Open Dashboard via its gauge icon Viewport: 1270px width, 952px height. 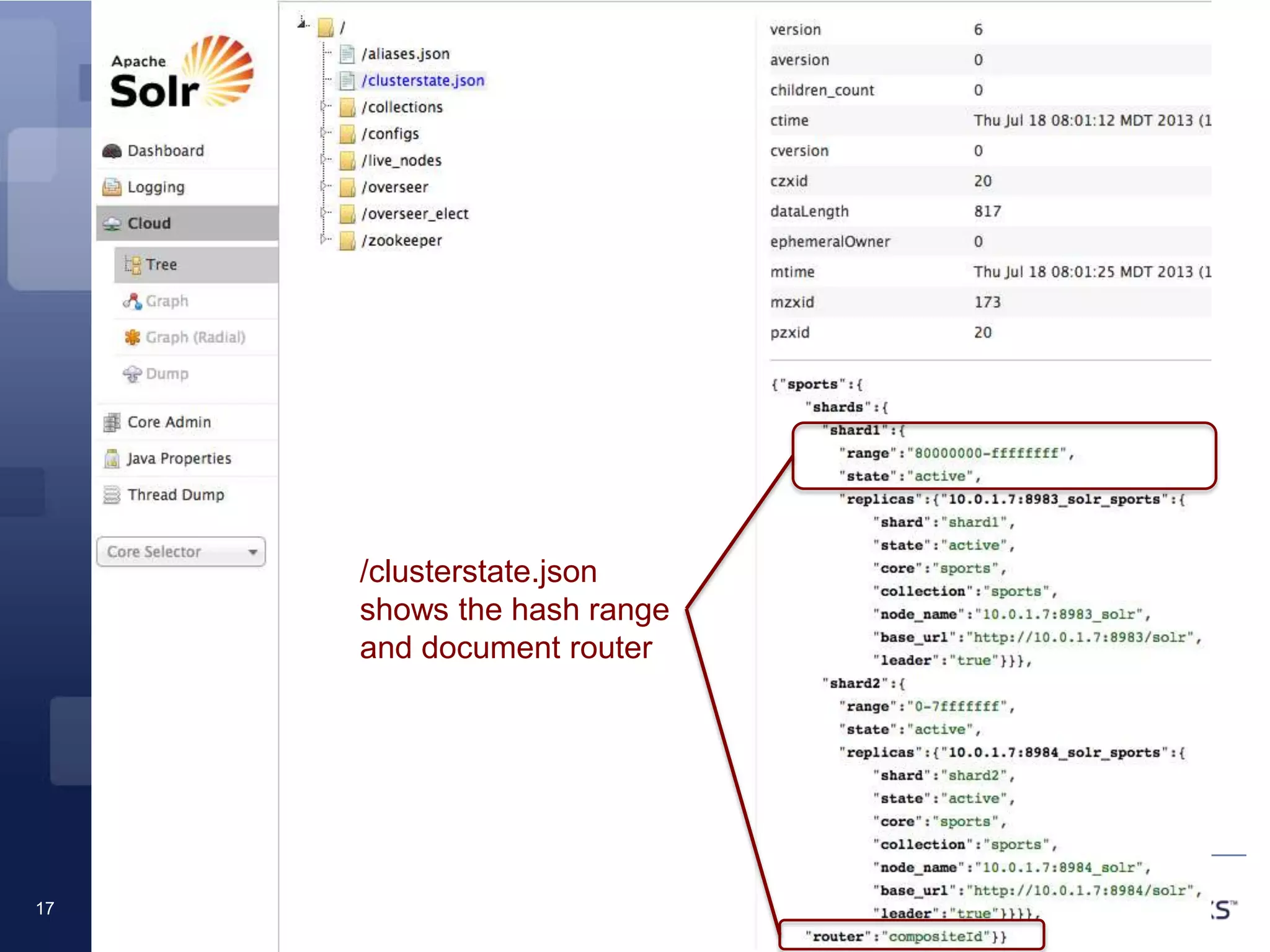[x=112, y=151]
